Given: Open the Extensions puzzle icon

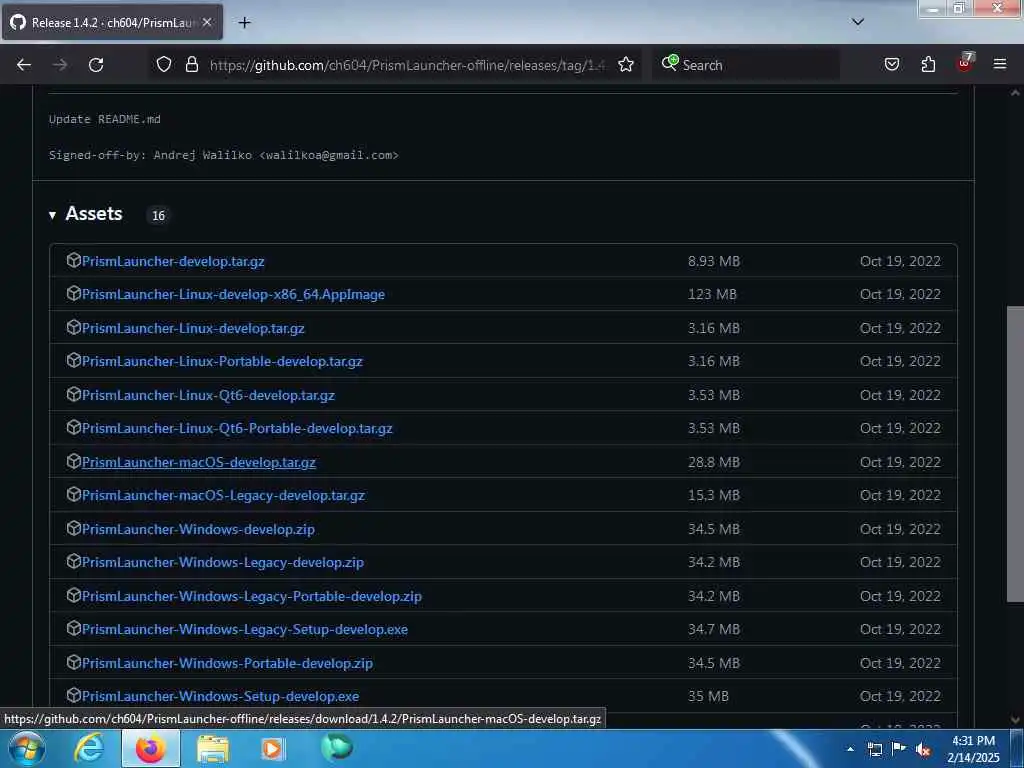Looking at the screenshot, I should tap(928, 64).
